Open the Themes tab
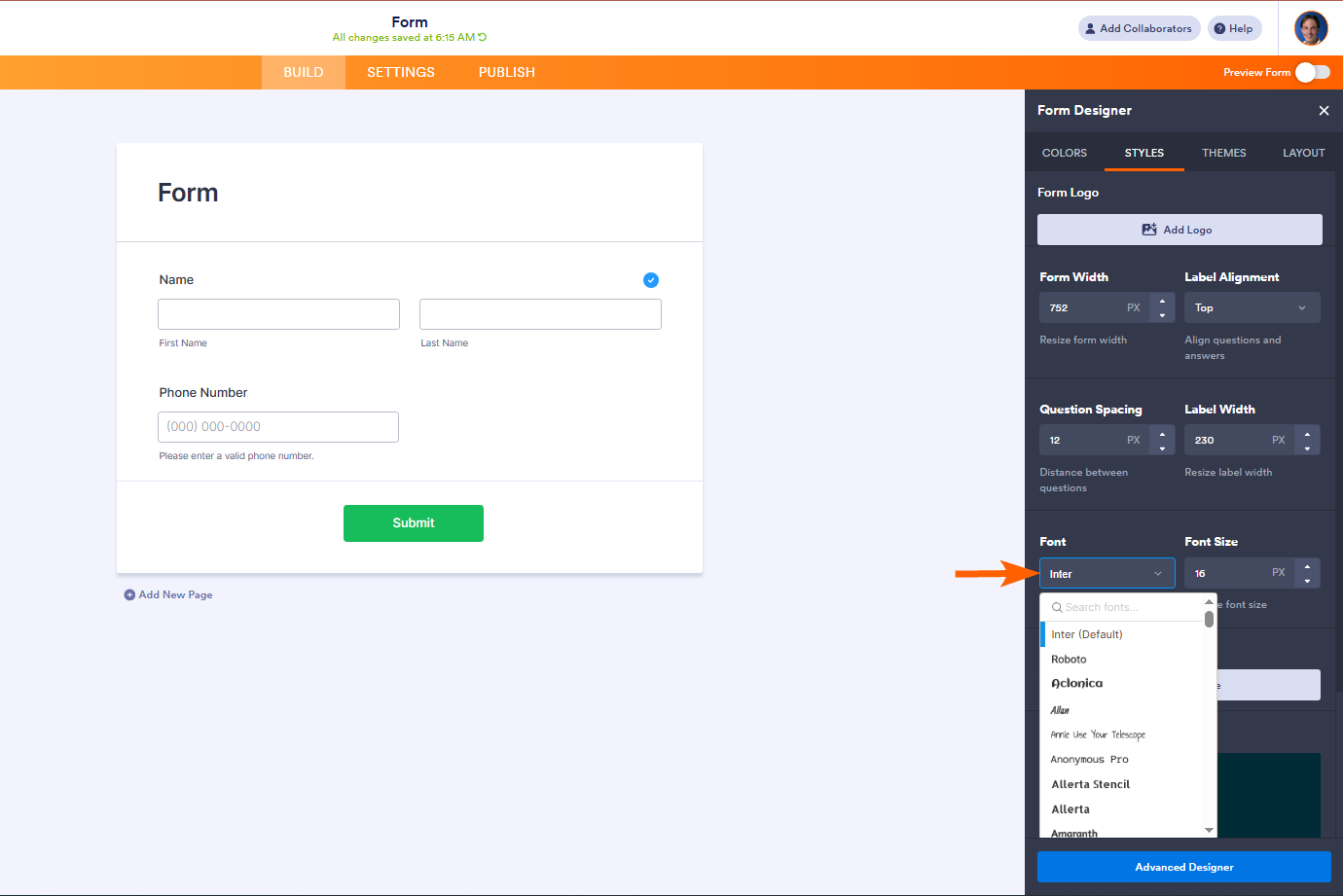Viewport: 1343px width, 896px height. [x=1223, y=153]
